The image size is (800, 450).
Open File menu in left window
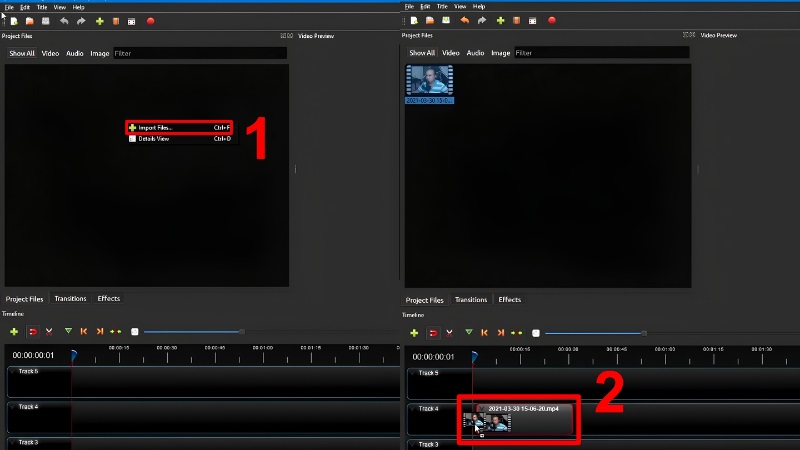(x=9, y=7)
